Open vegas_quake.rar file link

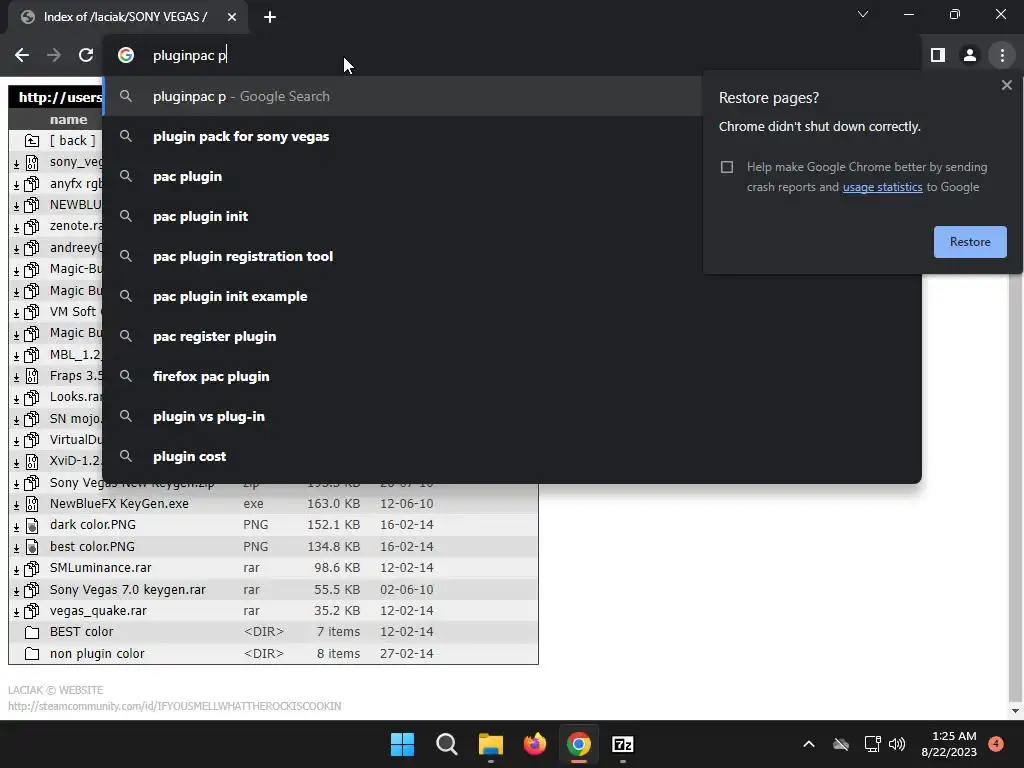98,611
